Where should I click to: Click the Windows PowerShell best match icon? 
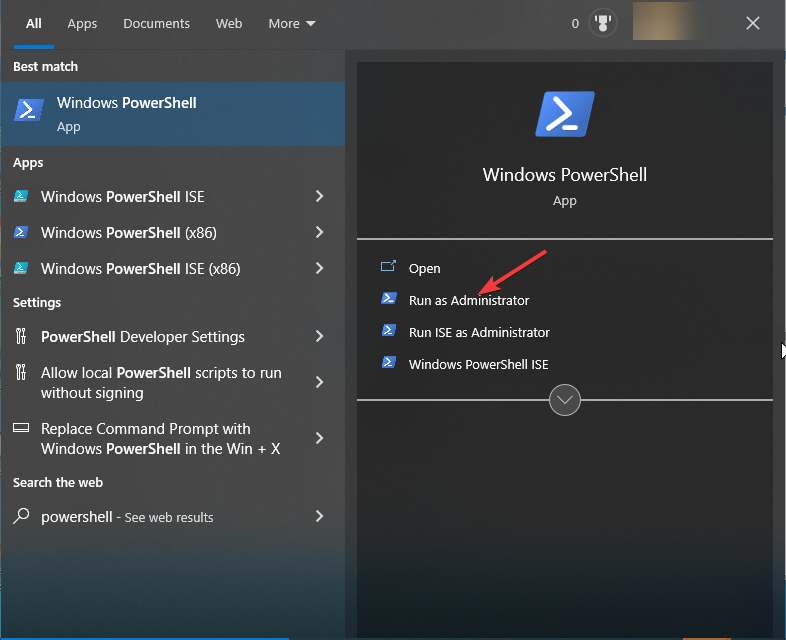pos(29,110)
